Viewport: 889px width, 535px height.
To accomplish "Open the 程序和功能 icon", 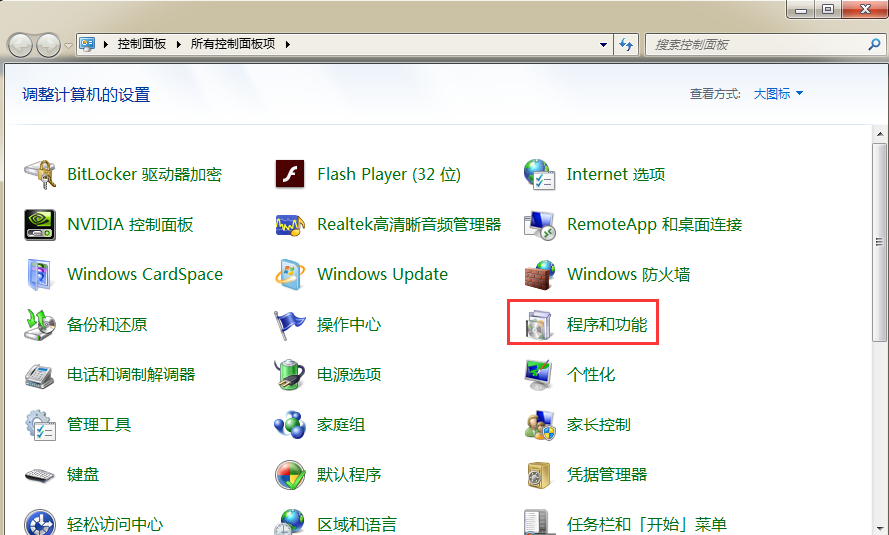I will (x=539, y=325).
